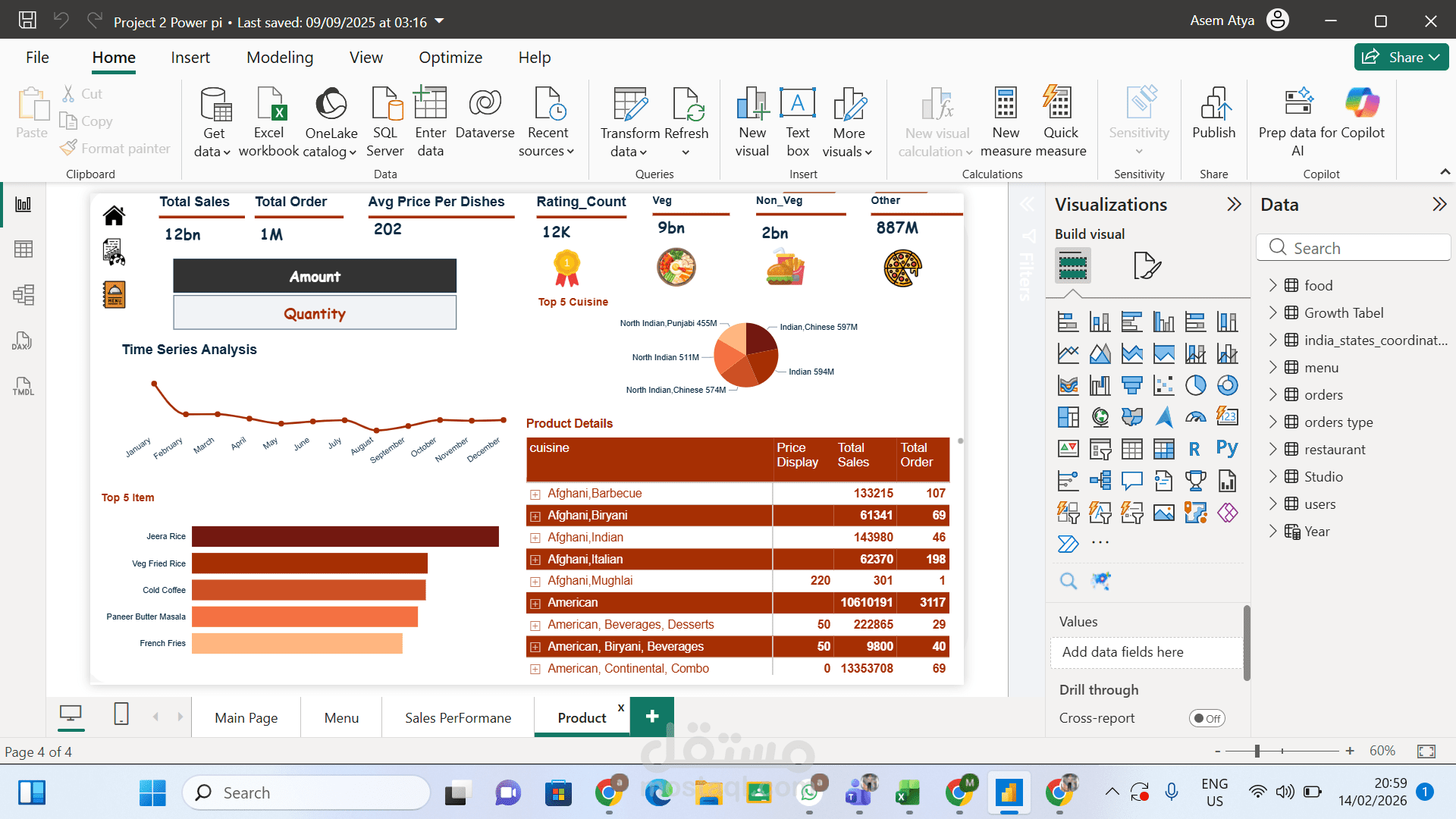
Task: Select the pie chart visualization icon
Action: coord(1196,385)
